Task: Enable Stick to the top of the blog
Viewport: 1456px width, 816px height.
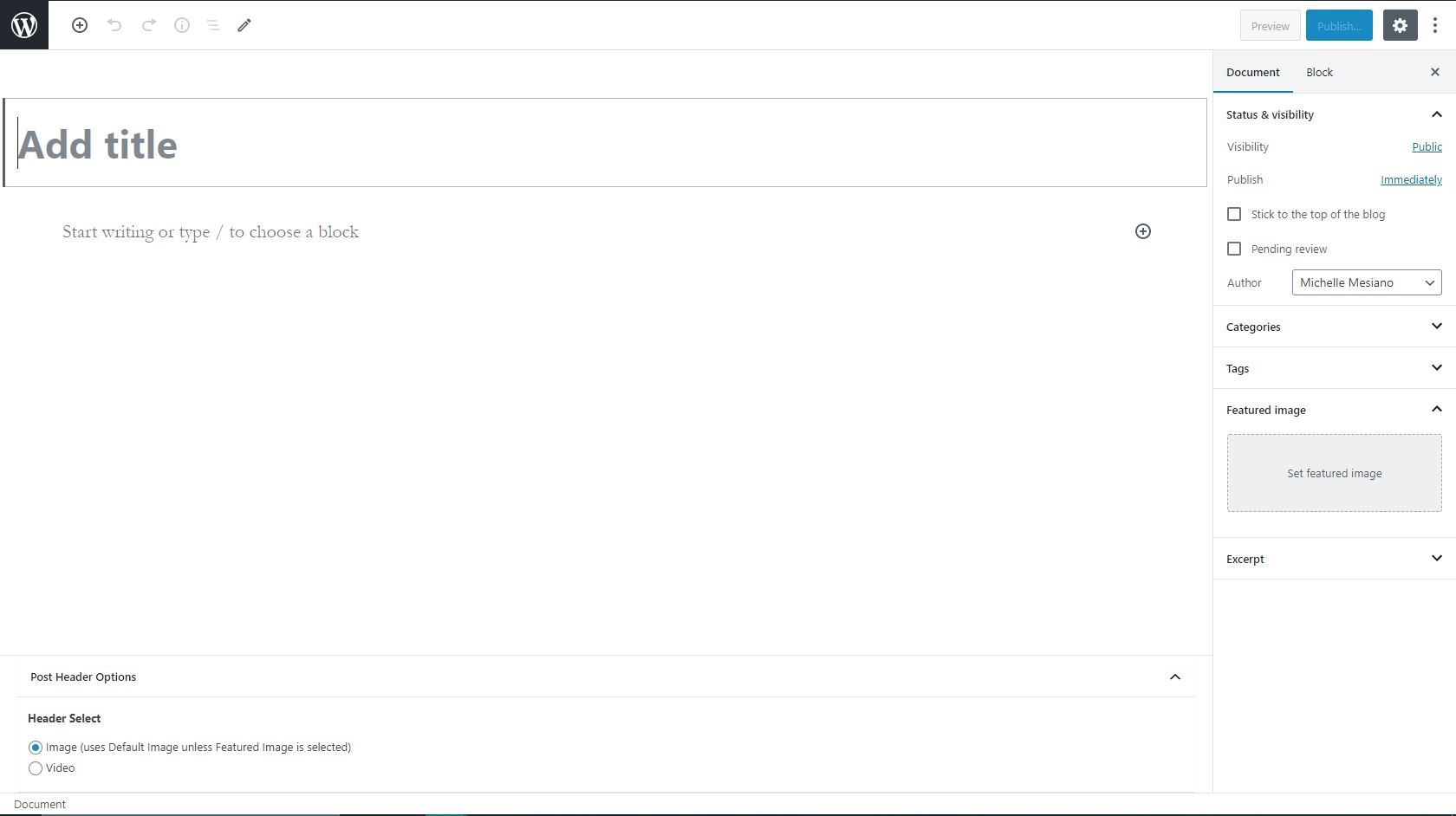Action: coord(1234,214)
